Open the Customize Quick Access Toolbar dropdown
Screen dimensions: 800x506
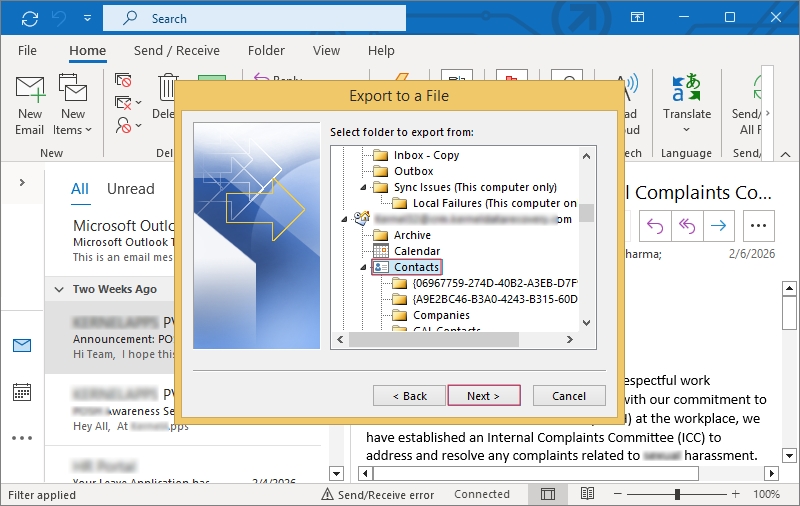87,18
